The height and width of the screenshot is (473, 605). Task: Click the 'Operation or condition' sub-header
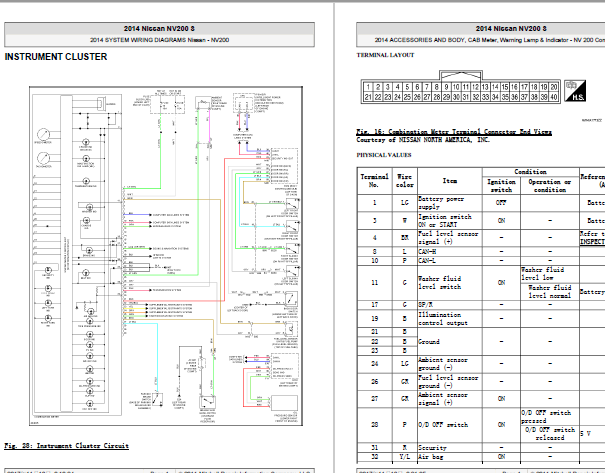pos(550,186)
